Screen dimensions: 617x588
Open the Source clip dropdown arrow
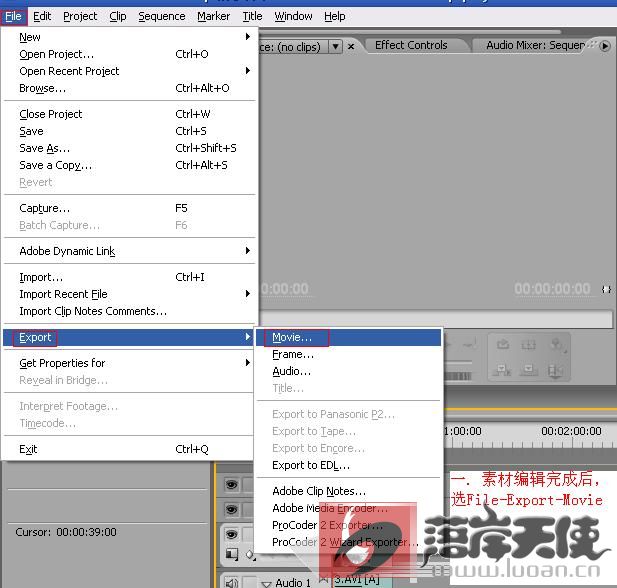click(x=335, y=47)
